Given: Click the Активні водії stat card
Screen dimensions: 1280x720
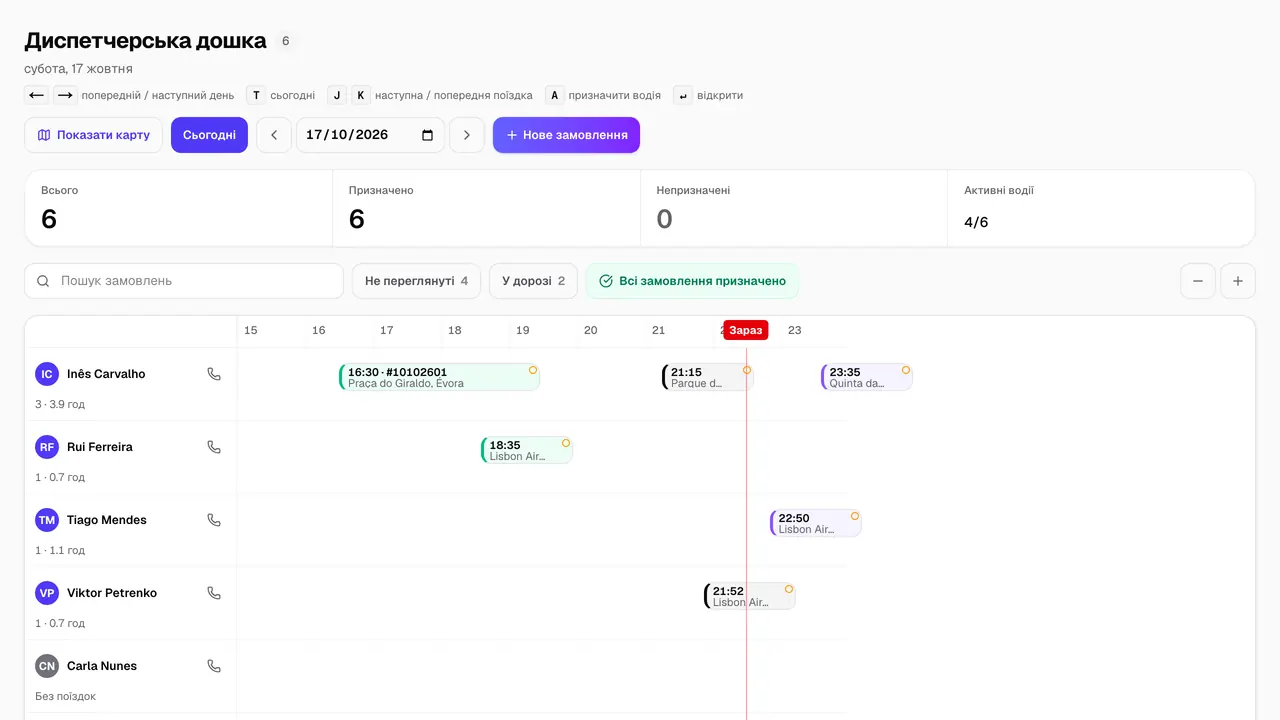Looking at the screenshot, I should pos(1101,208).
